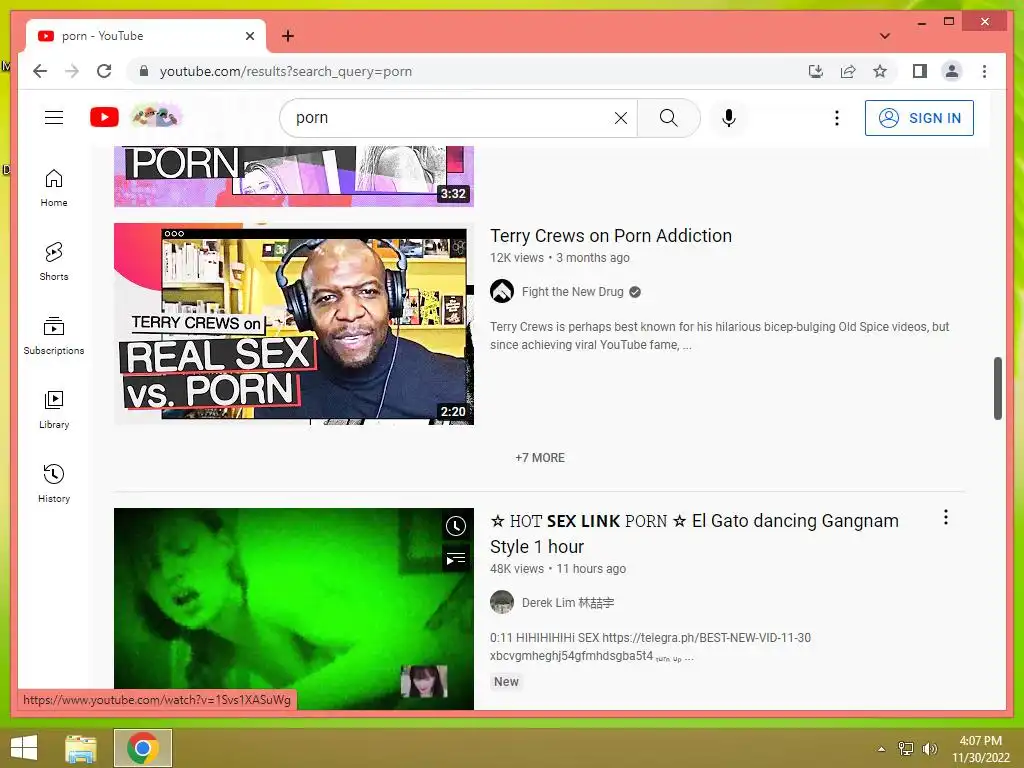Toggle the Chrome side panel

920,71
